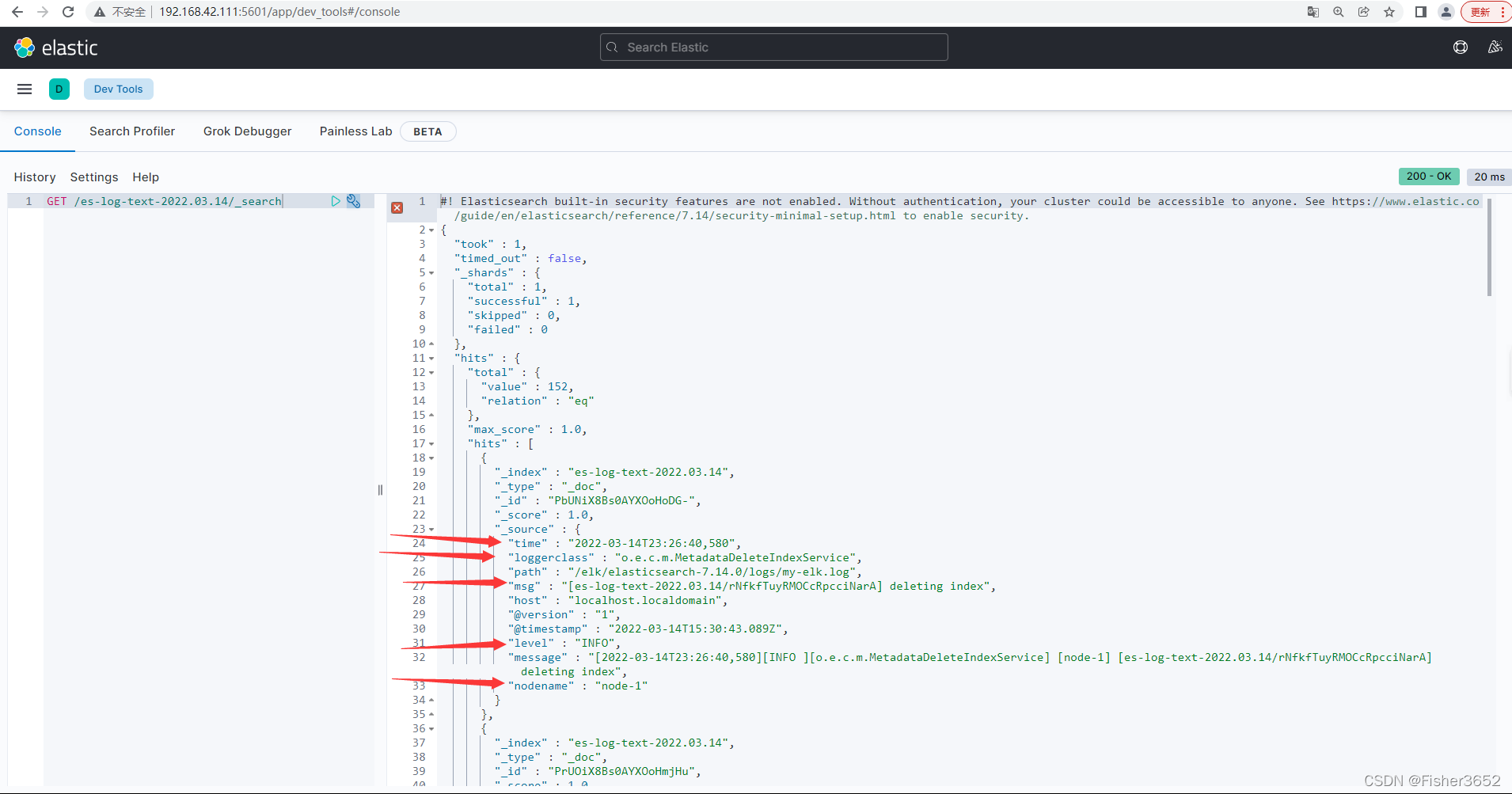Click the "relation" : "eq" line

click(538, 401)
